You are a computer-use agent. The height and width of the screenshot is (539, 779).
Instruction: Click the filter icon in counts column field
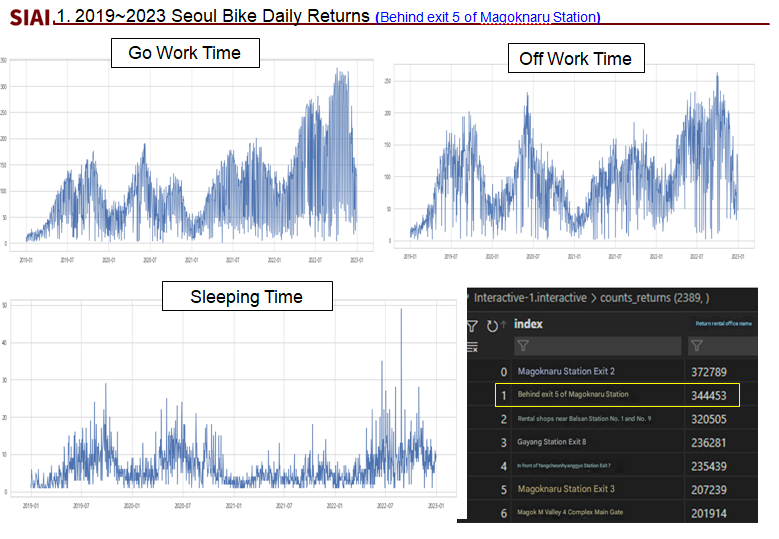pos(697,346)
